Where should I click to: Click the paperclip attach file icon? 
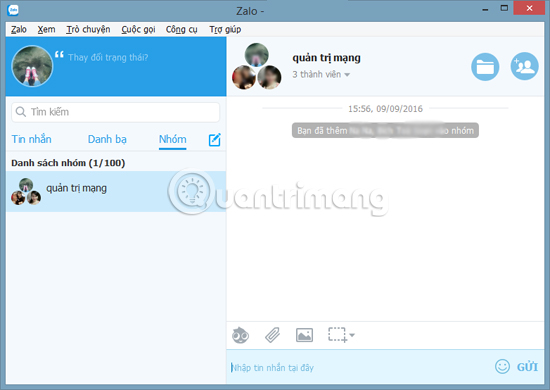point(272,335)
